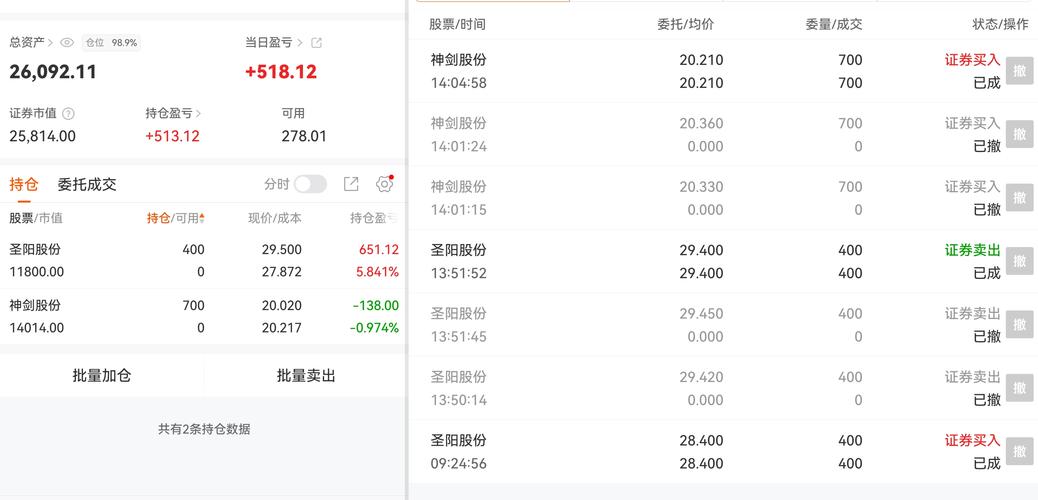
Task: Expand 当日盈亏 details chevron
Action: coord(301,42)
